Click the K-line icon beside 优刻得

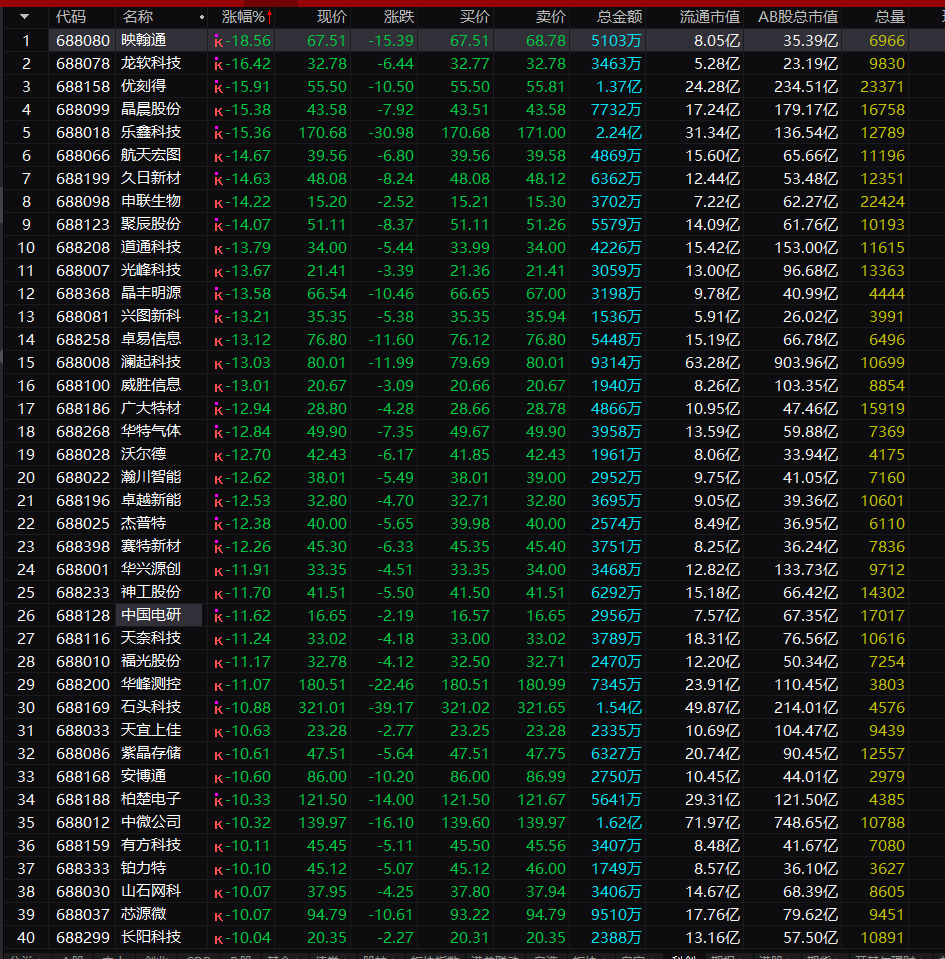(x=218, y=87)
